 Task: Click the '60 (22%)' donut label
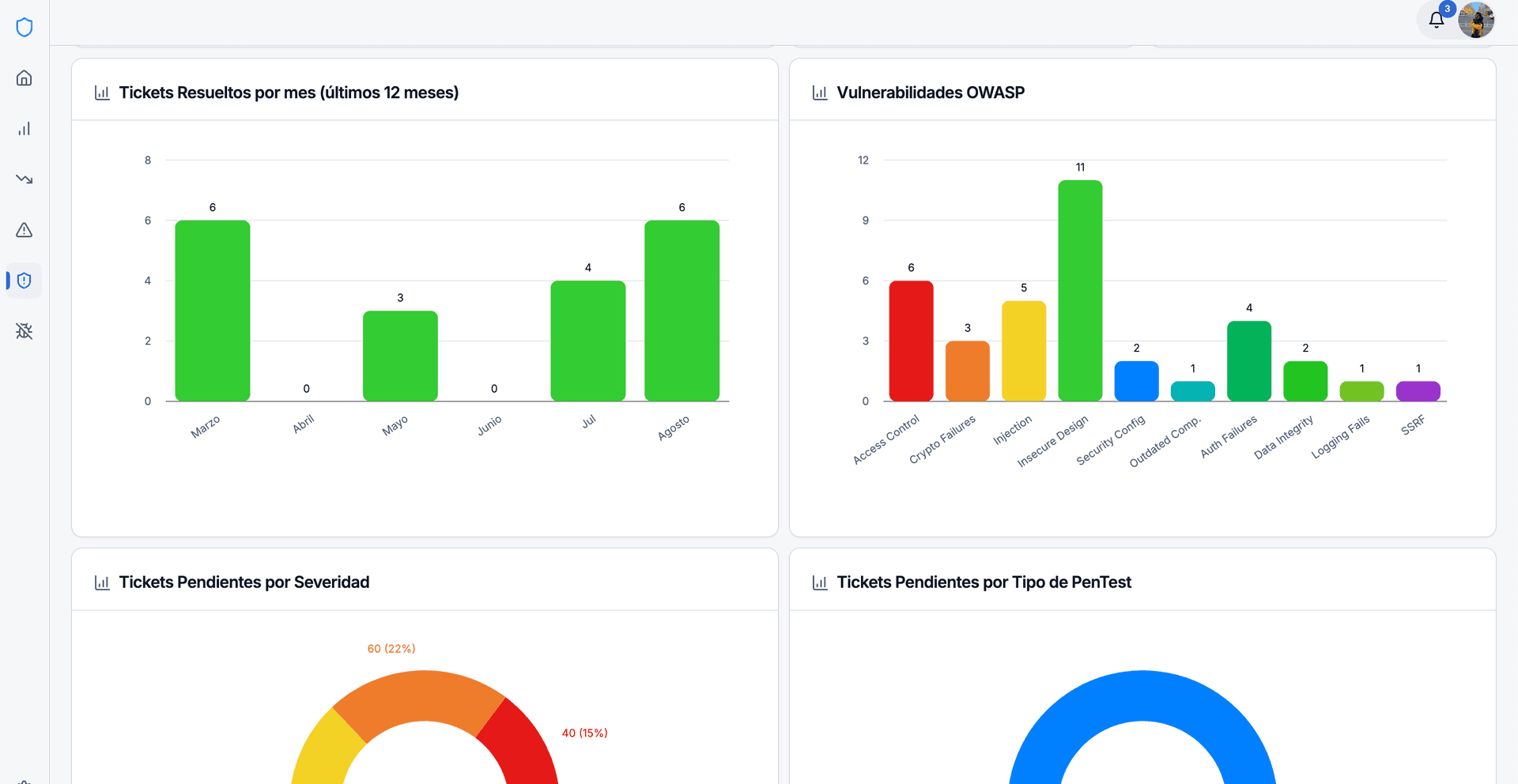pyautogui.click(x=391, y=649)
